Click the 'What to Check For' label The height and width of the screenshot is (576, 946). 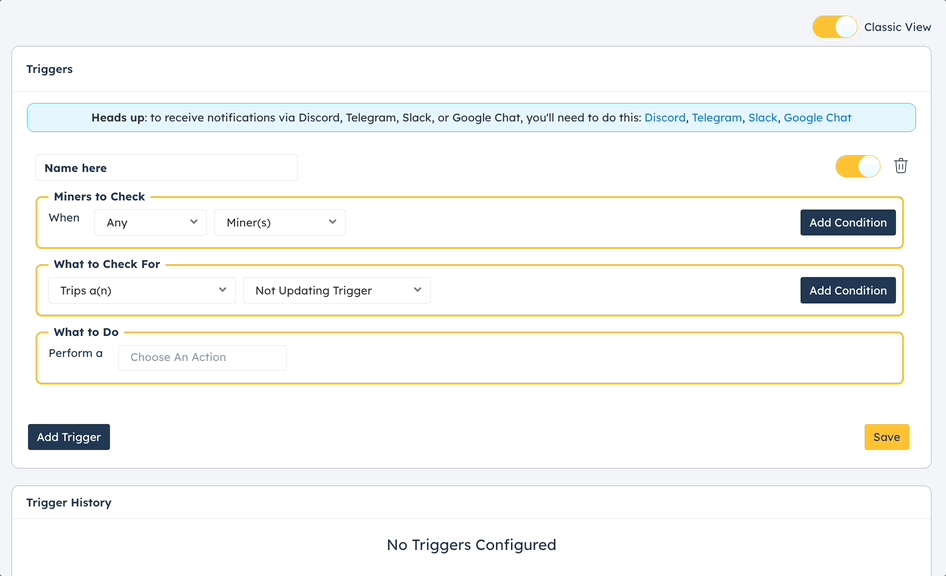tap(107, 264)
